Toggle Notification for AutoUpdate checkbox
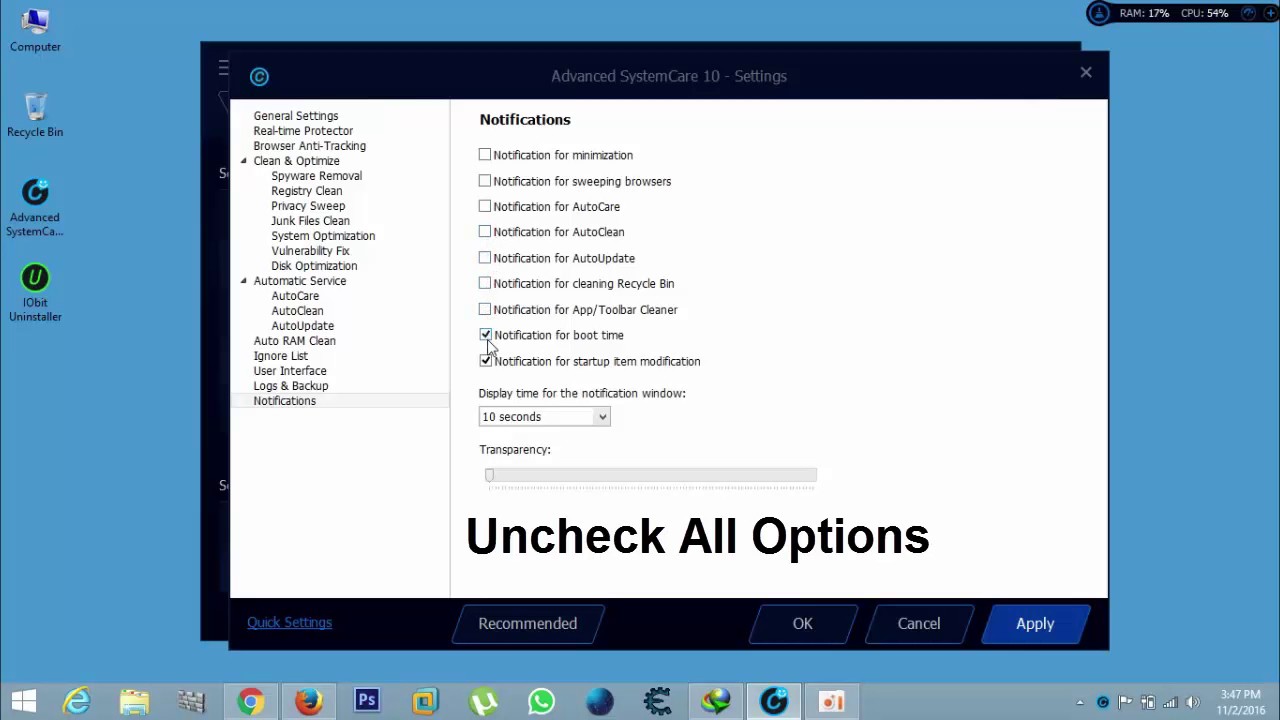Image resolution: width=1280 pixels, height=720 pixels. [485, 258]
